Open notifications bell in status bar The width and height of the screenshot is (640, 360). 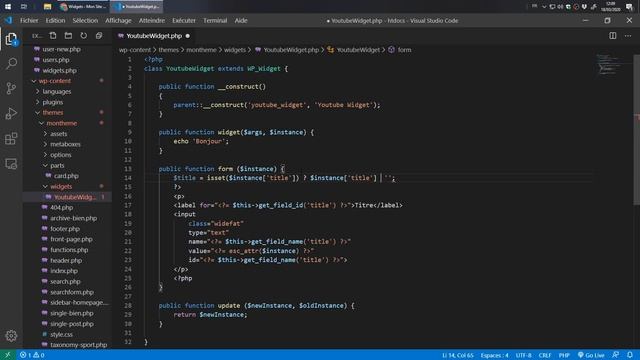630,355
